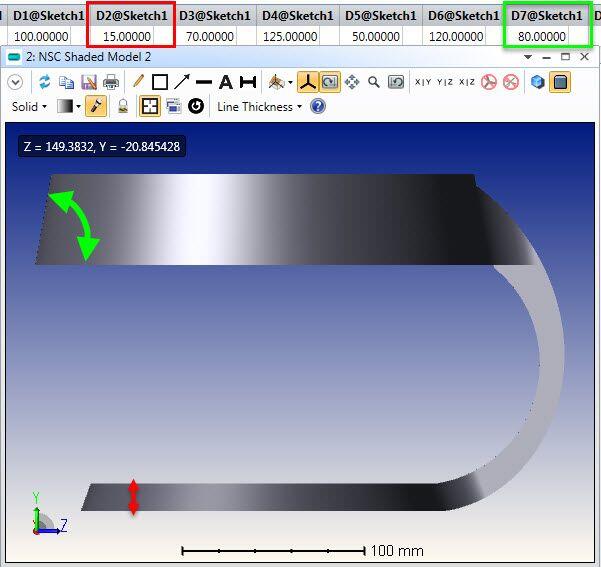
Task: Switch to the Y|Z view
Action: [445, 82]
